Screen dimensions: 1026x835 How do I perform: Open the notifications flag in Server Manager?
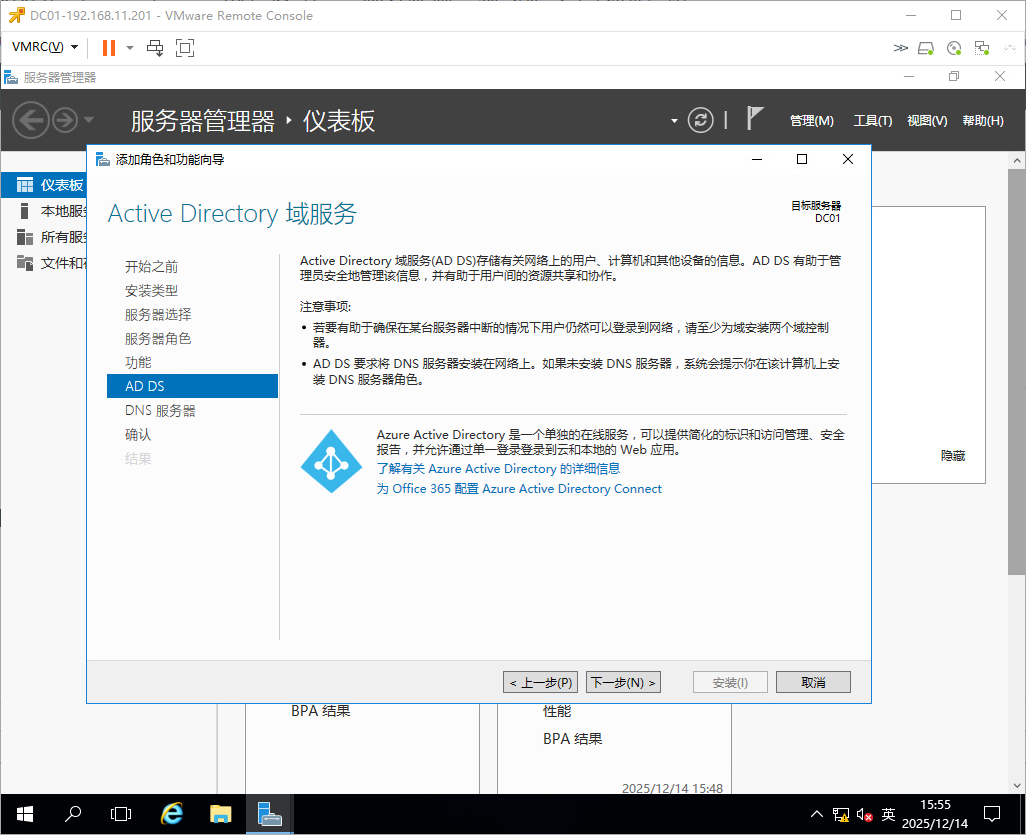[754, 119]
